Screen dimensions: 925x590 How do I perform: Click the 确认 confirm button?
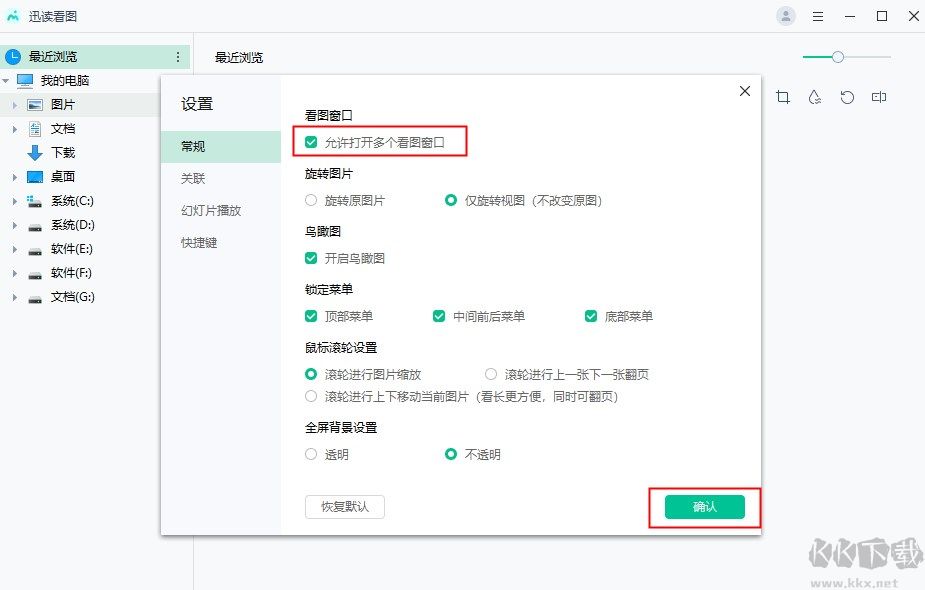[x=704, y=507]
